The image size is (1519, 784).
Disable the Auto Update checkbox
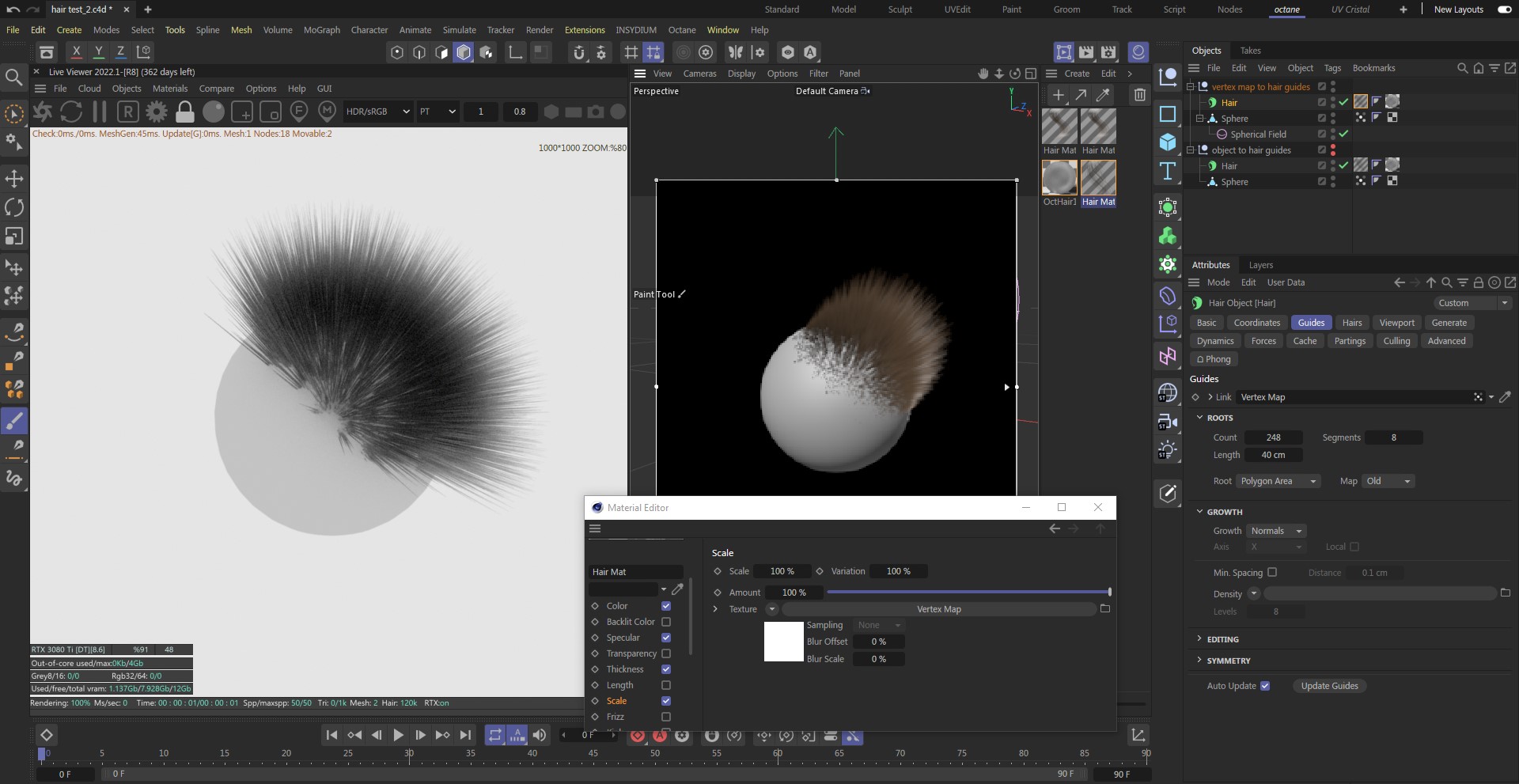coord(1265,686)
